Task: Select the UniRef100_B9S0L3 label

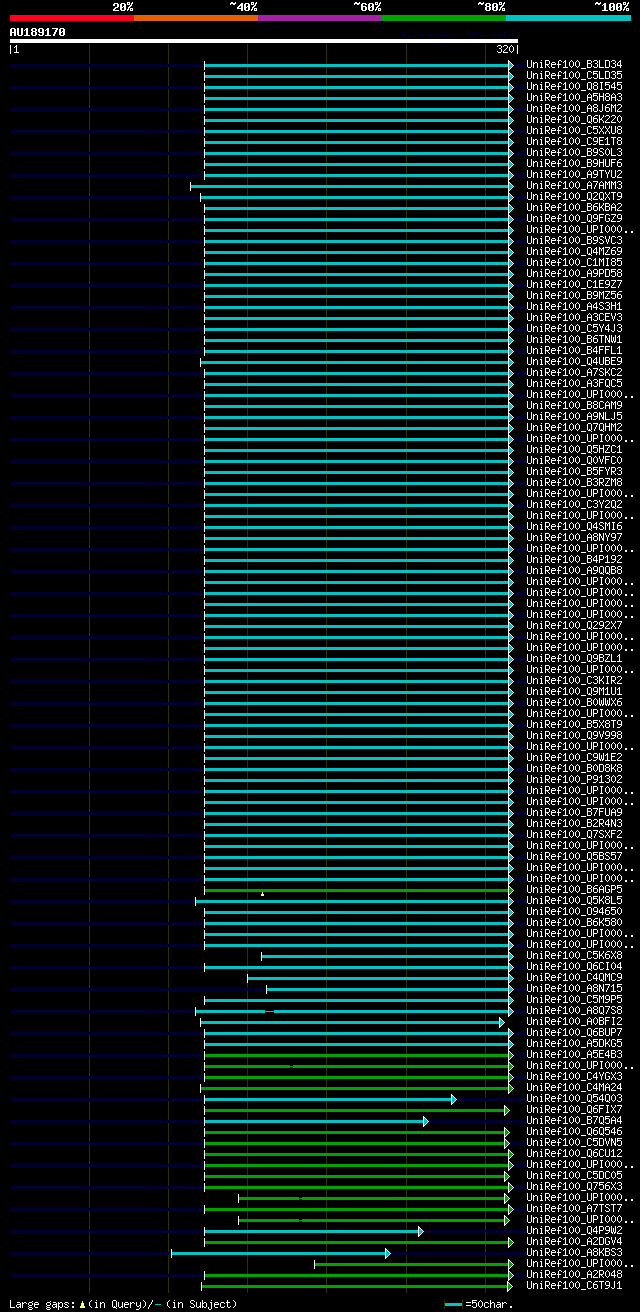Action: tap(574, 153)
